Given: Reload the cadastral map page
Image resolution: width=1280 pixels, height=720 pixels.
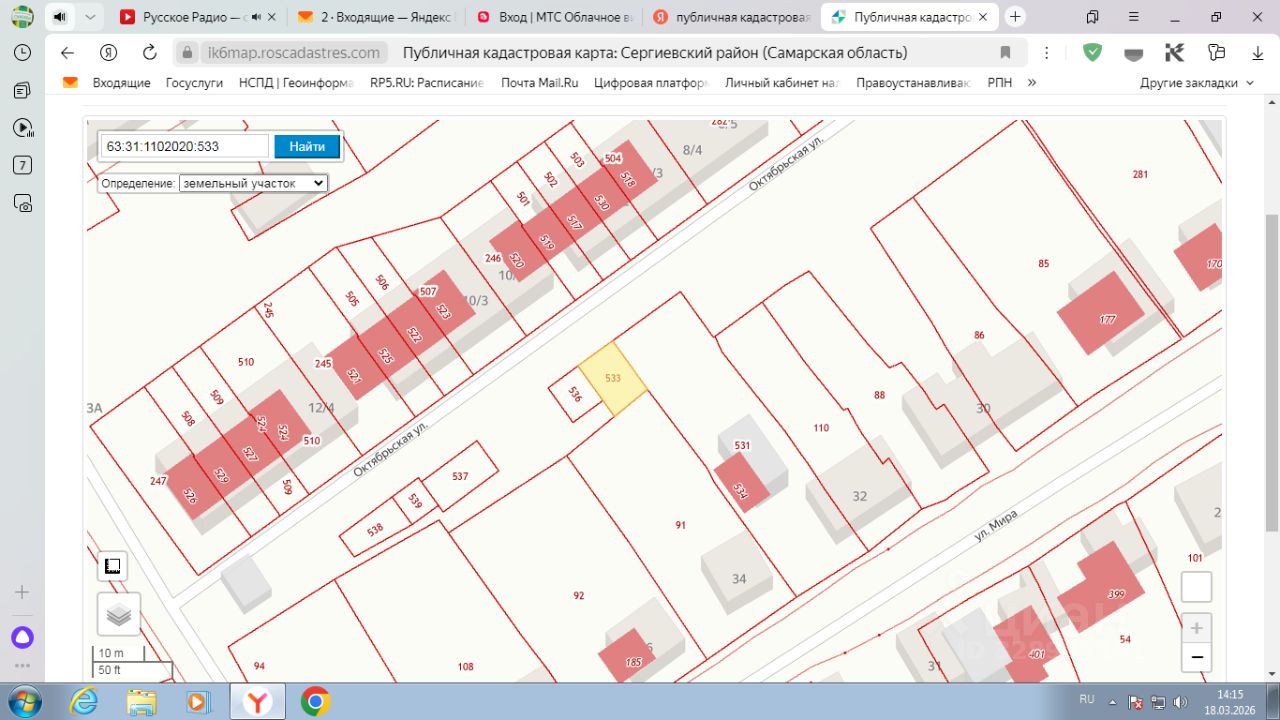Looking at the screenshot, I should [150, 53].
